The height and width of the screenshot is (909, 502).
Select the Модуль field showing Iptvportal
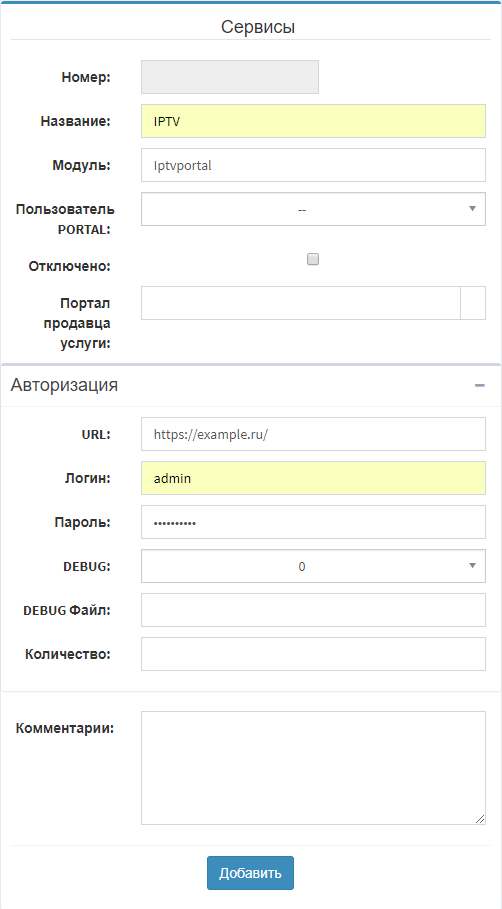tap(313, 165)
